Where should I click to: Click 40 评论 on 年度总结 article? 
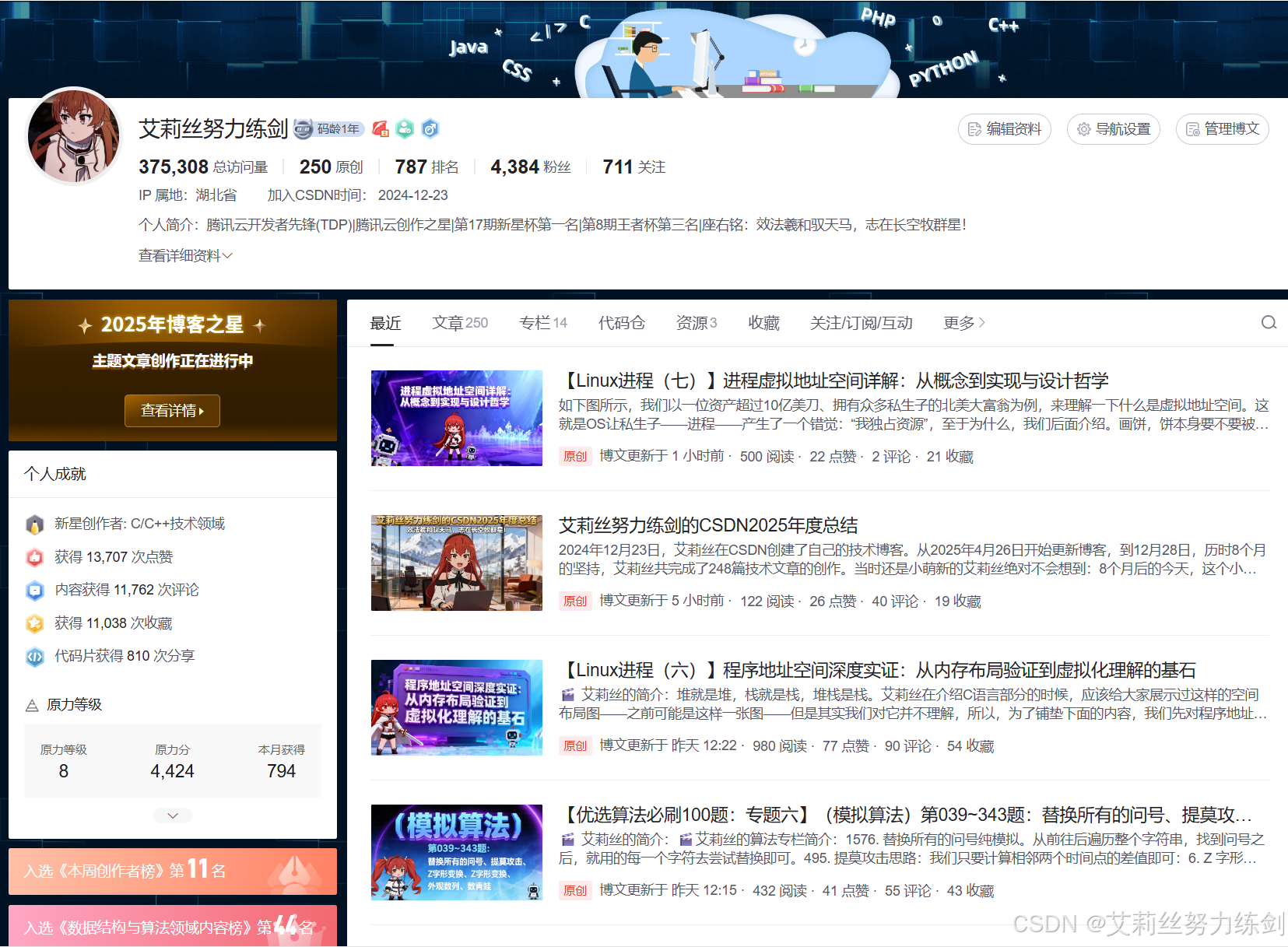coord(895,602)
